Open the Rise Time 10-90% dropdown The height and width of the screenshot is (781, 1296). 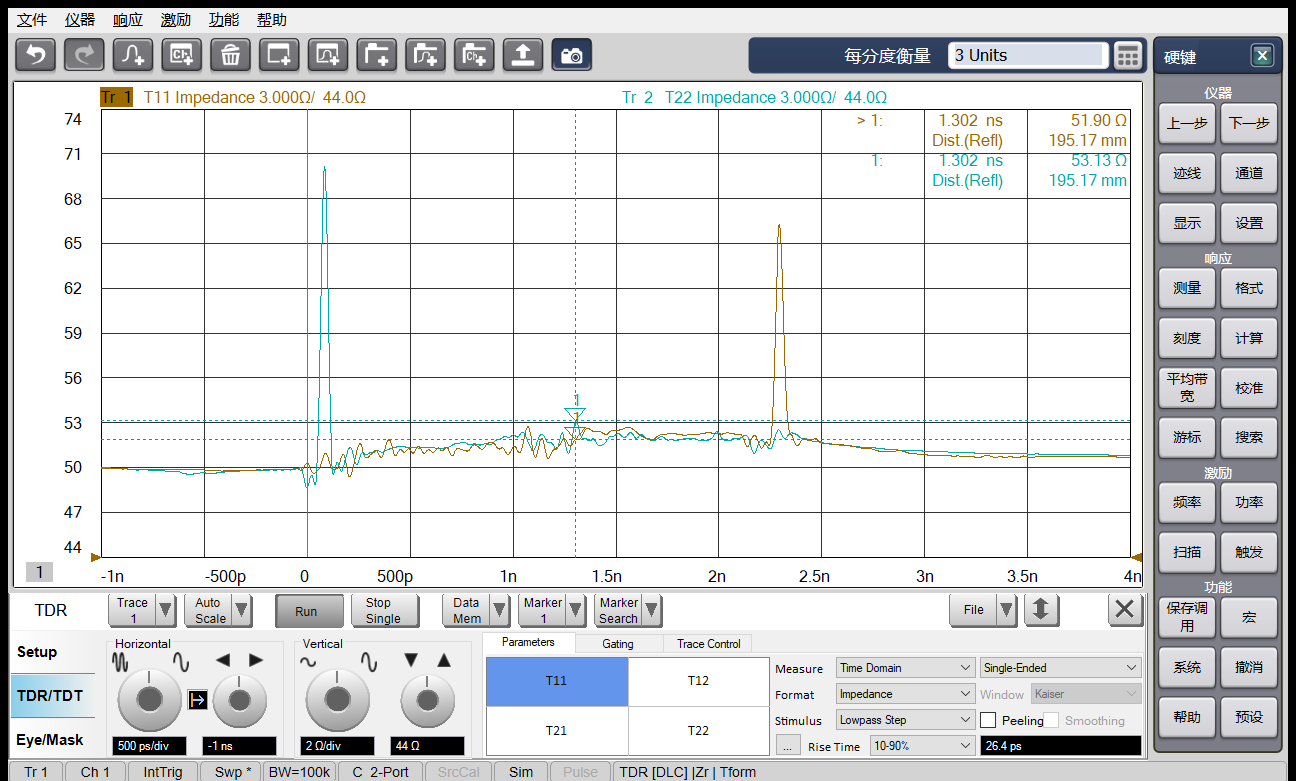(x=923, y=746)
